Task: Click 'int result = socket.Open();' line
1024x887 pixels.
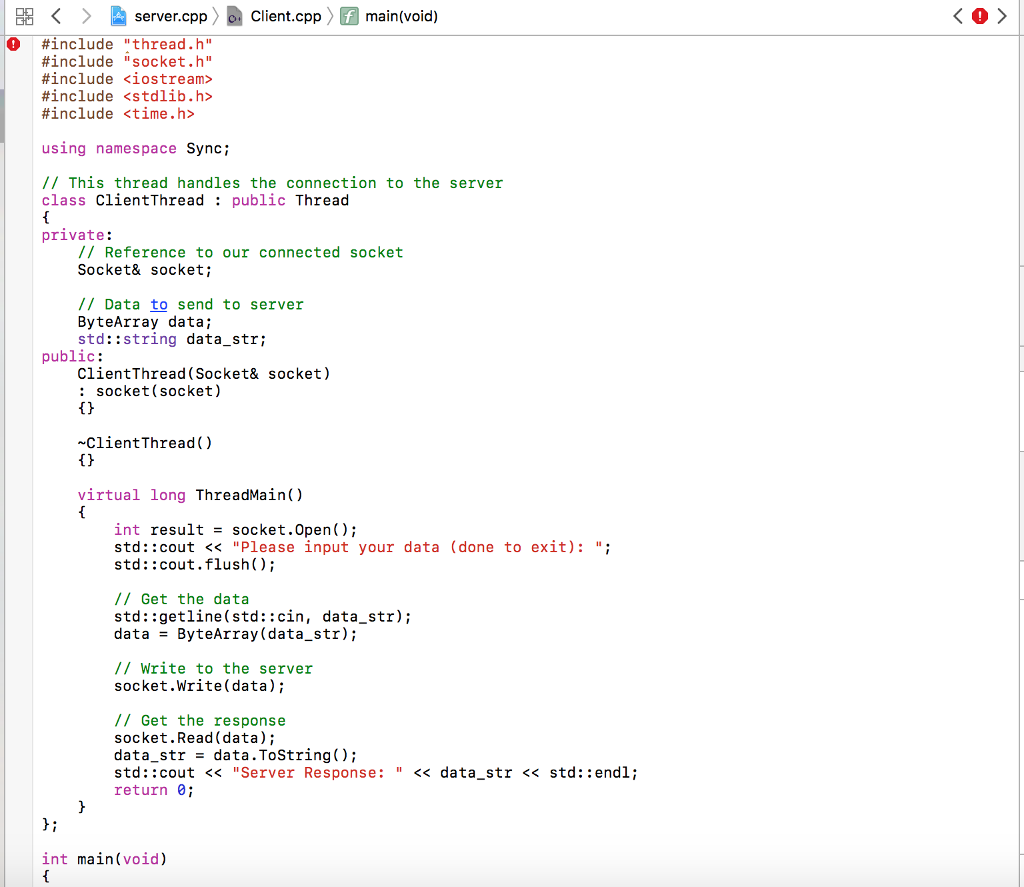Action: tap(236, 530)
